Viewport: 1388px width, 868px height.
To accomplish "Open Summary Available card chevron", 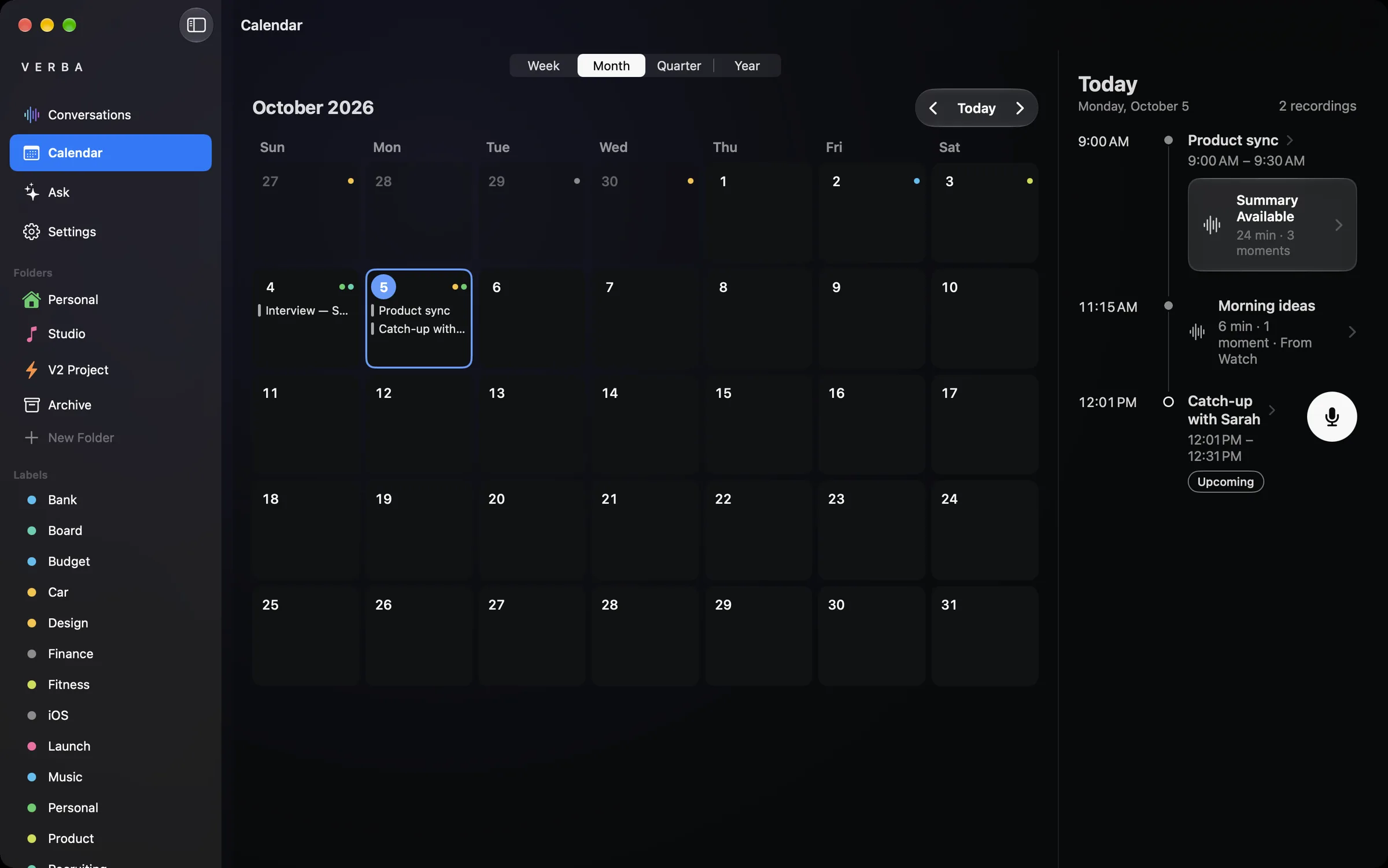I will coord(1339,225).
